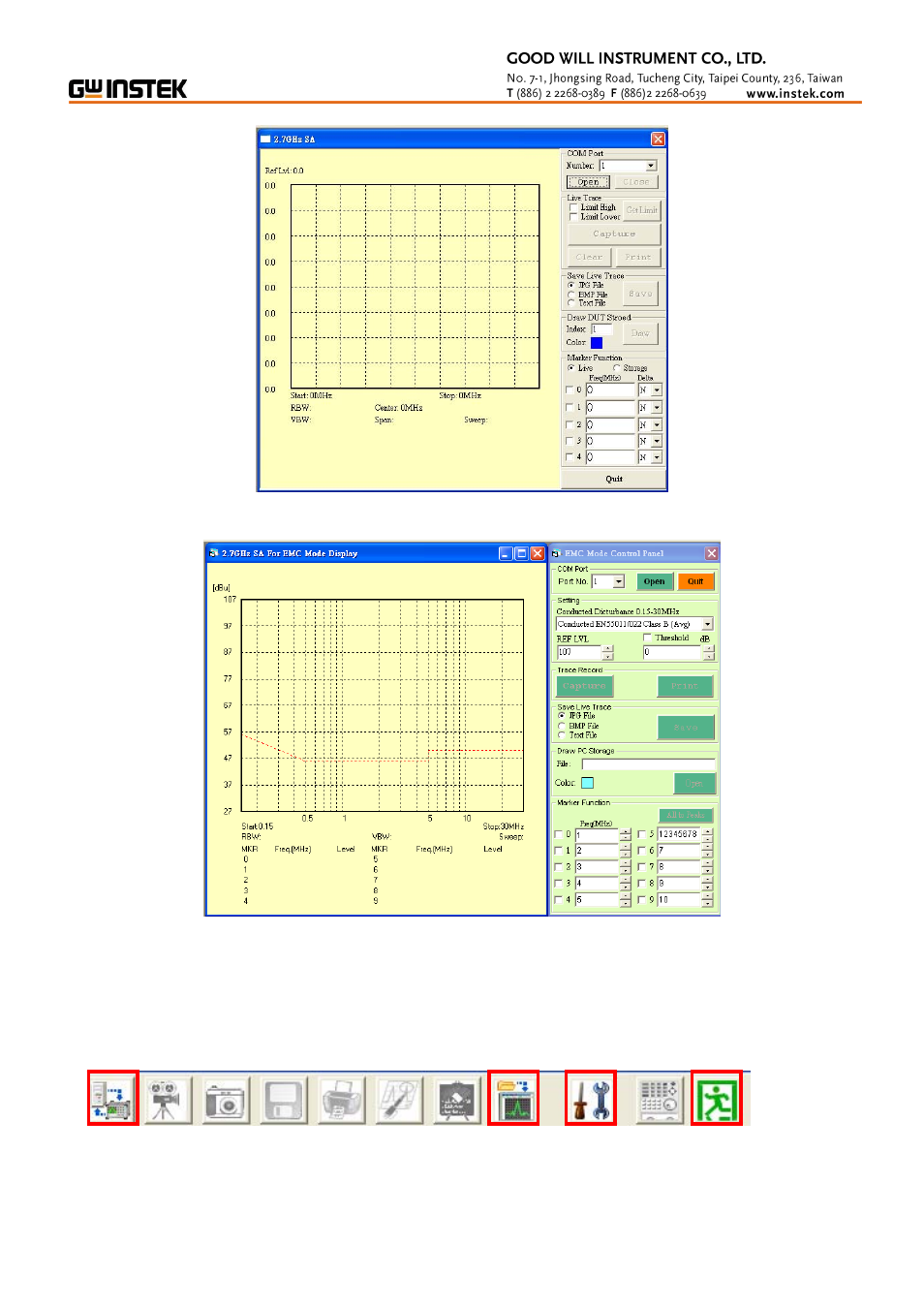Click Open button in SA COM Port group
The height and width of the screenshot is (1308, 924).
click(588, 182)
